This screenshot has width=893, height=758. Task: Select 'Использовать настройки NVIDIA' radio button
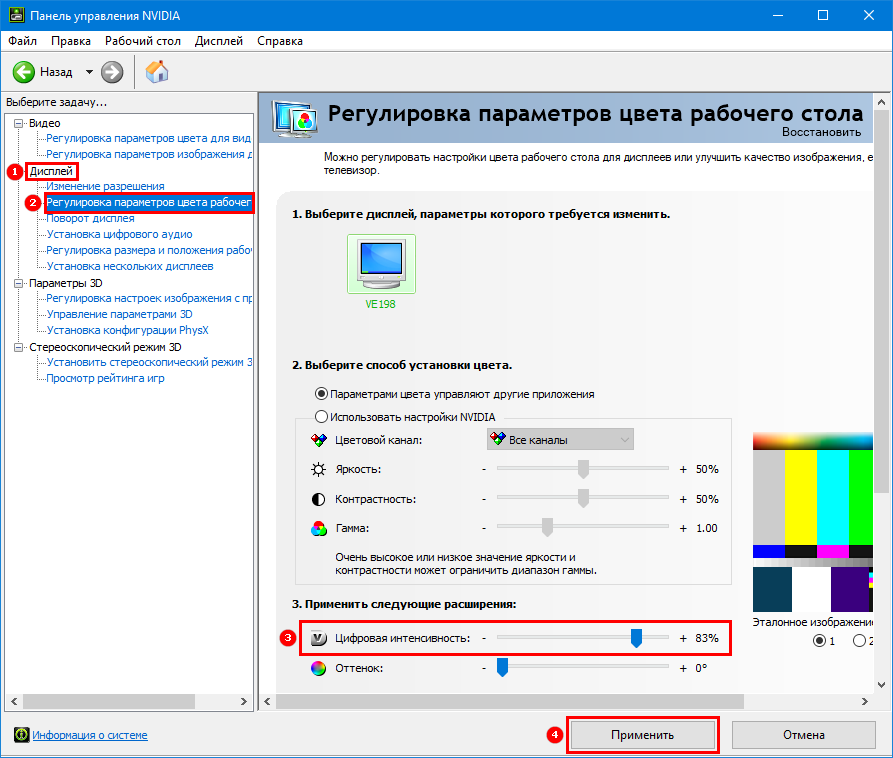[321, 417]
